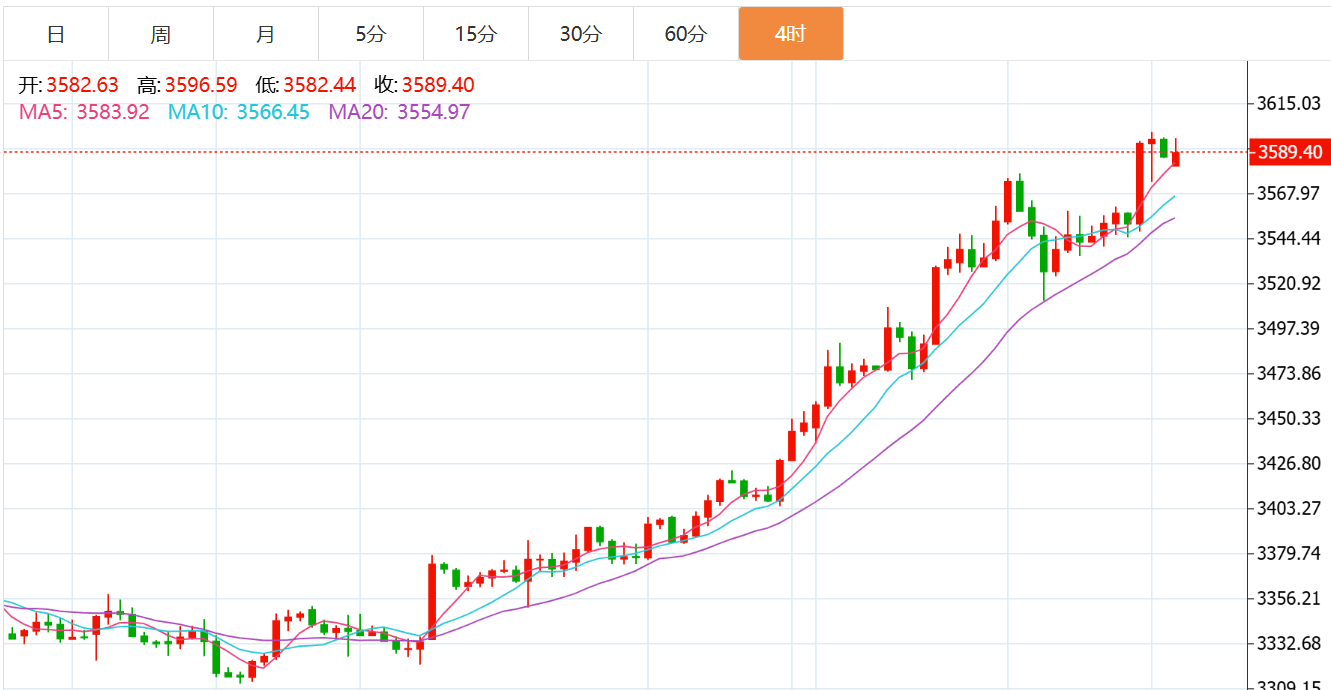Screen dimensions: 1331x690
Task: Select the 低 low price 3582.44
Action: tap(319, 85)
